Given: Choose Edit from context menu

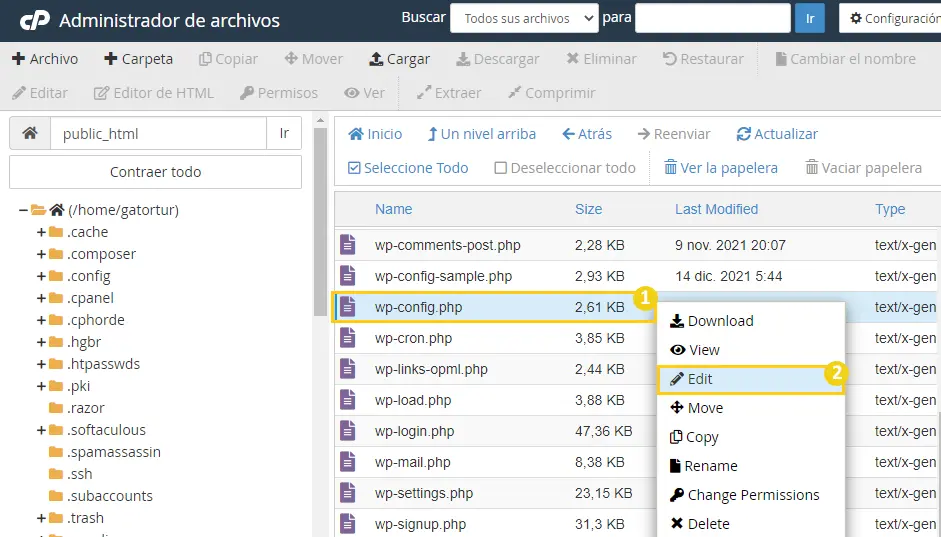Looking at the screenshot, I should coord(750,379).
